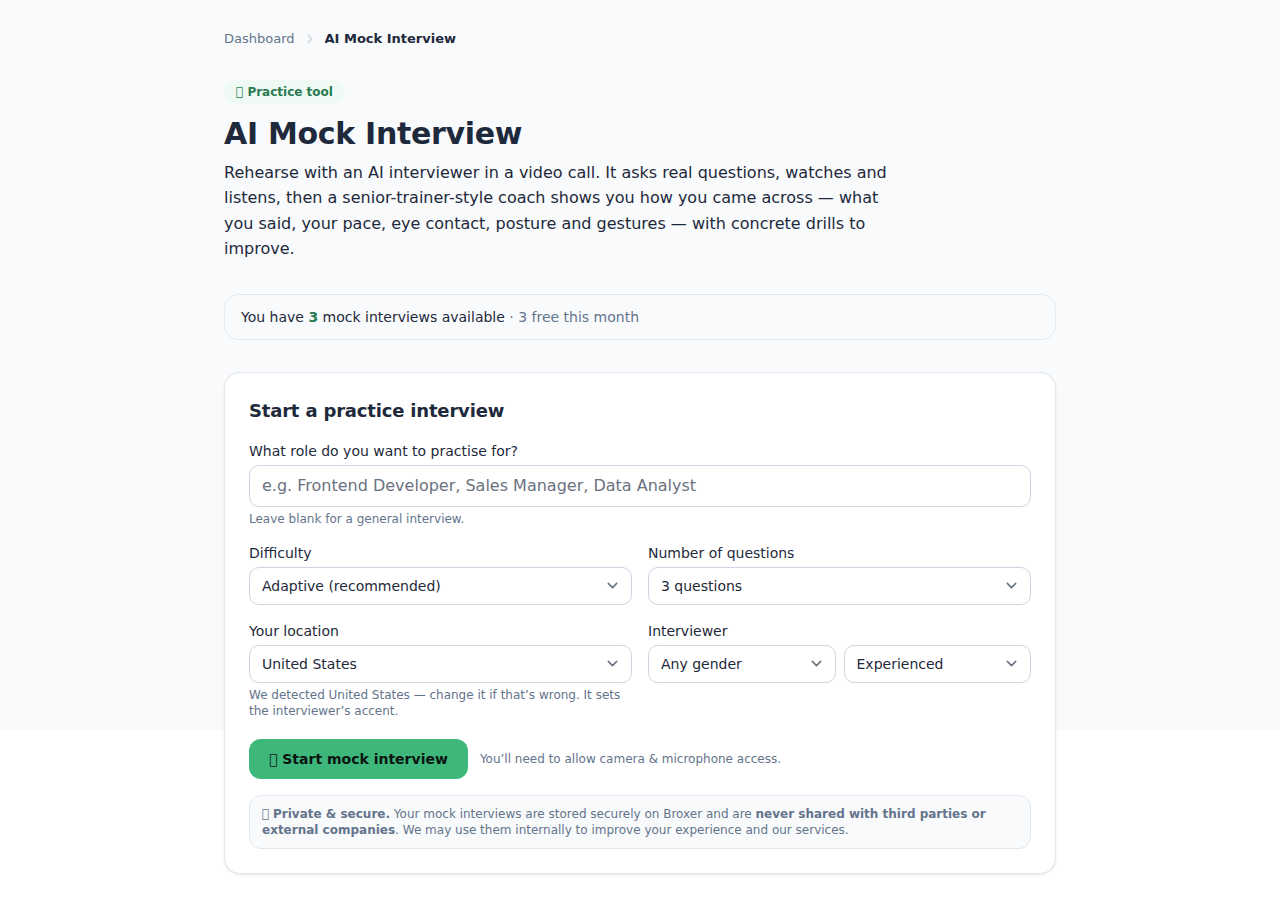Click the breadcrumb separator chevron

[310, 39]
